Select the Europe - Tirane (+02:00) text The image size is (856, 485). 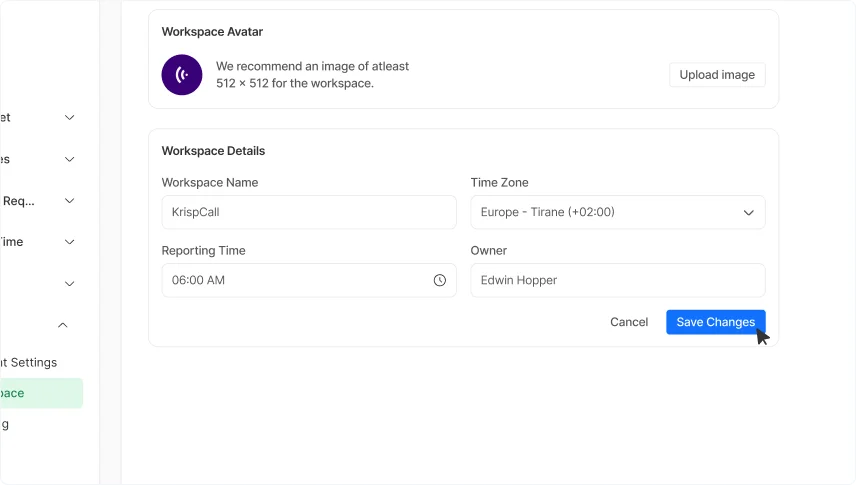pyautogui.click(x=547, y=213)
